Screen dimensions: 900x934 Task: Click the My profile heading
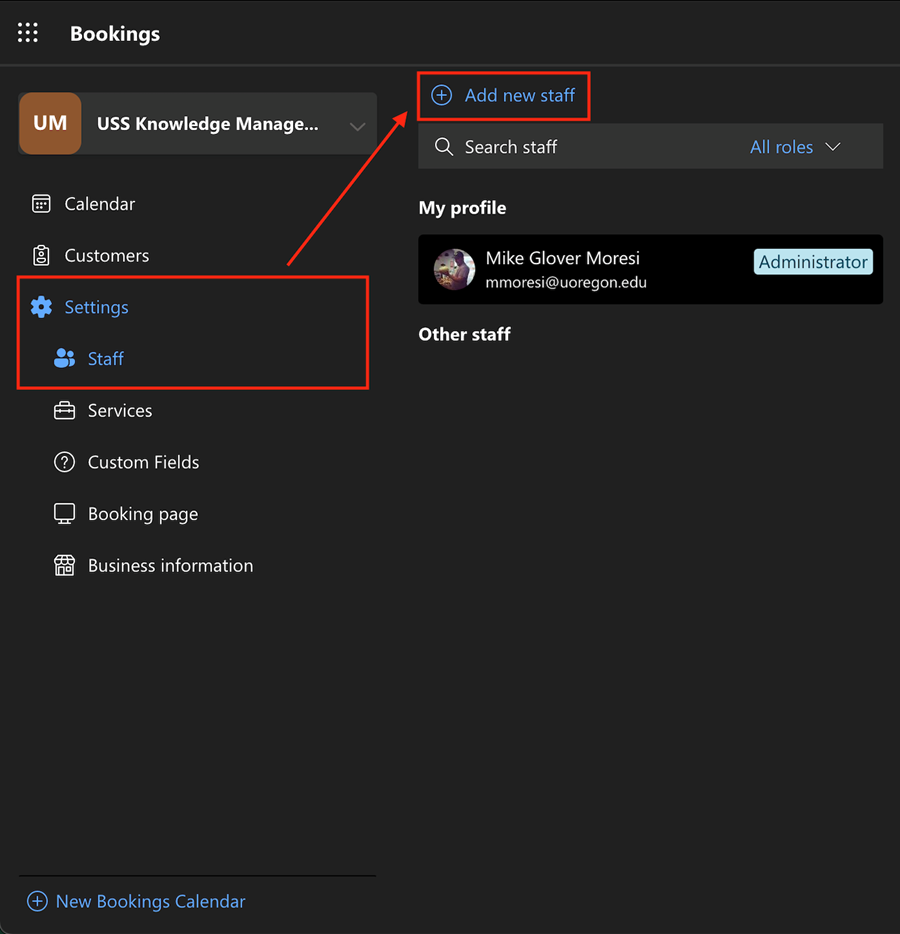pos(462,208)
